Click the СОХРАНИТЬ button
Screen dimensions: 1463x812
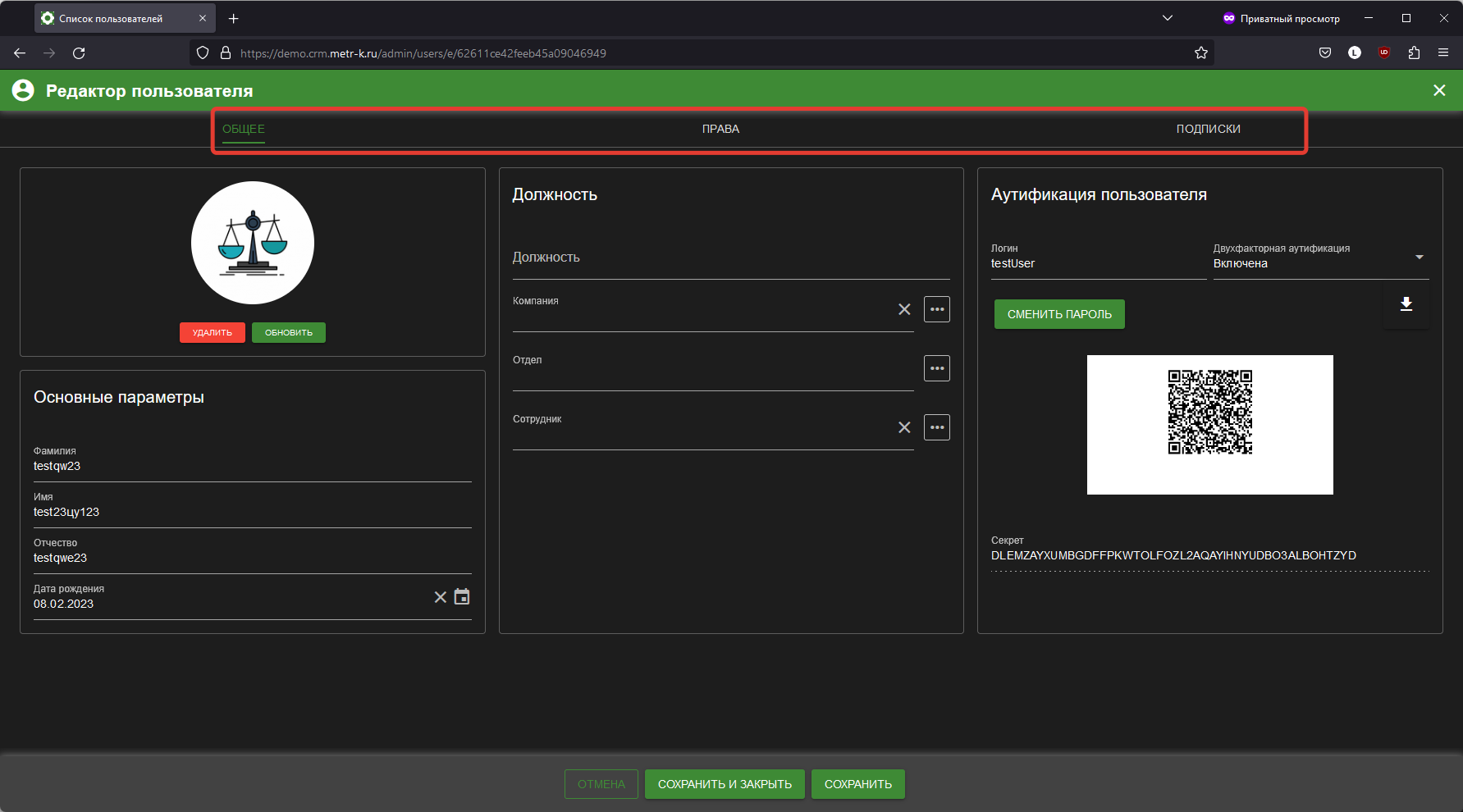click(x=858, y=784)
